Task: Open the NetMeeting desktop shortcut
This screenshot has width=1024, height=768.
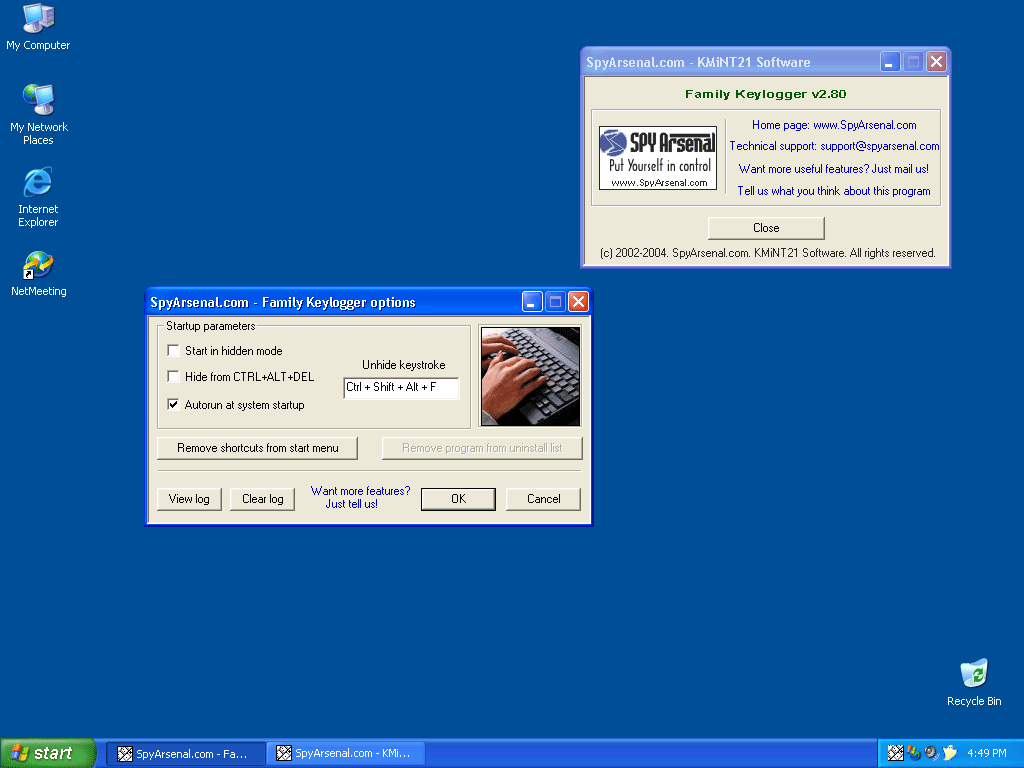Action: tap(38, 266)
